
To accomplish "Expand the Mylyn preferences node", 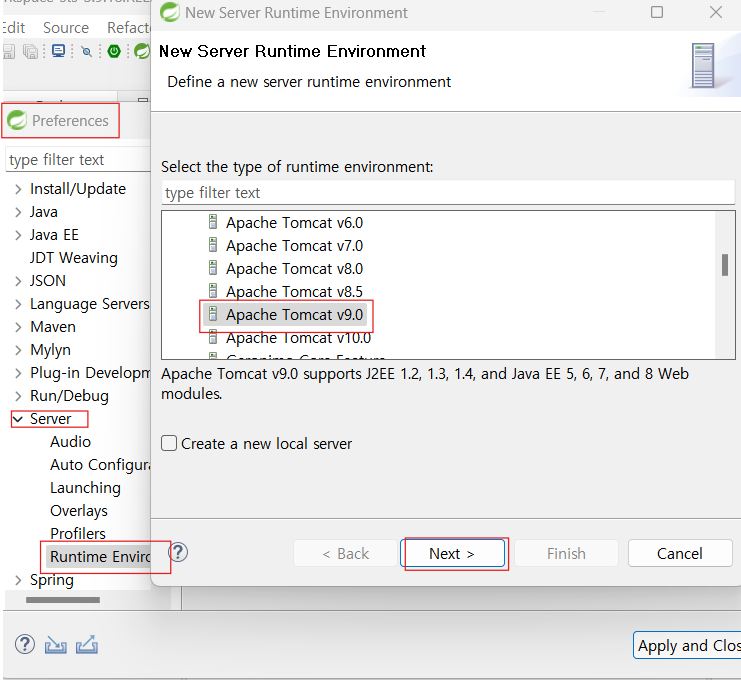I will click(x=18, y=350).
